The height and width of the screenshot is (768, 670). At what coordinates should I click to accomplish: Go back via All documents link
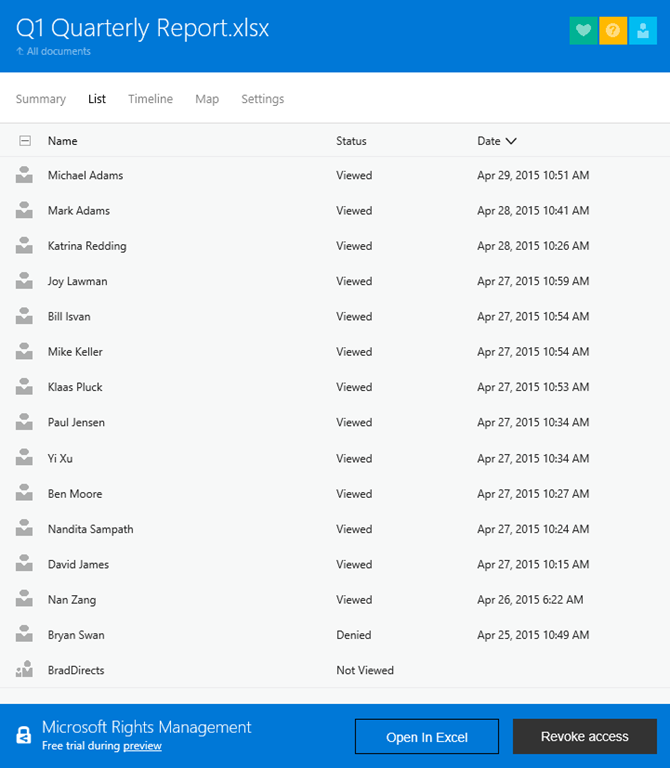point(58,51)
